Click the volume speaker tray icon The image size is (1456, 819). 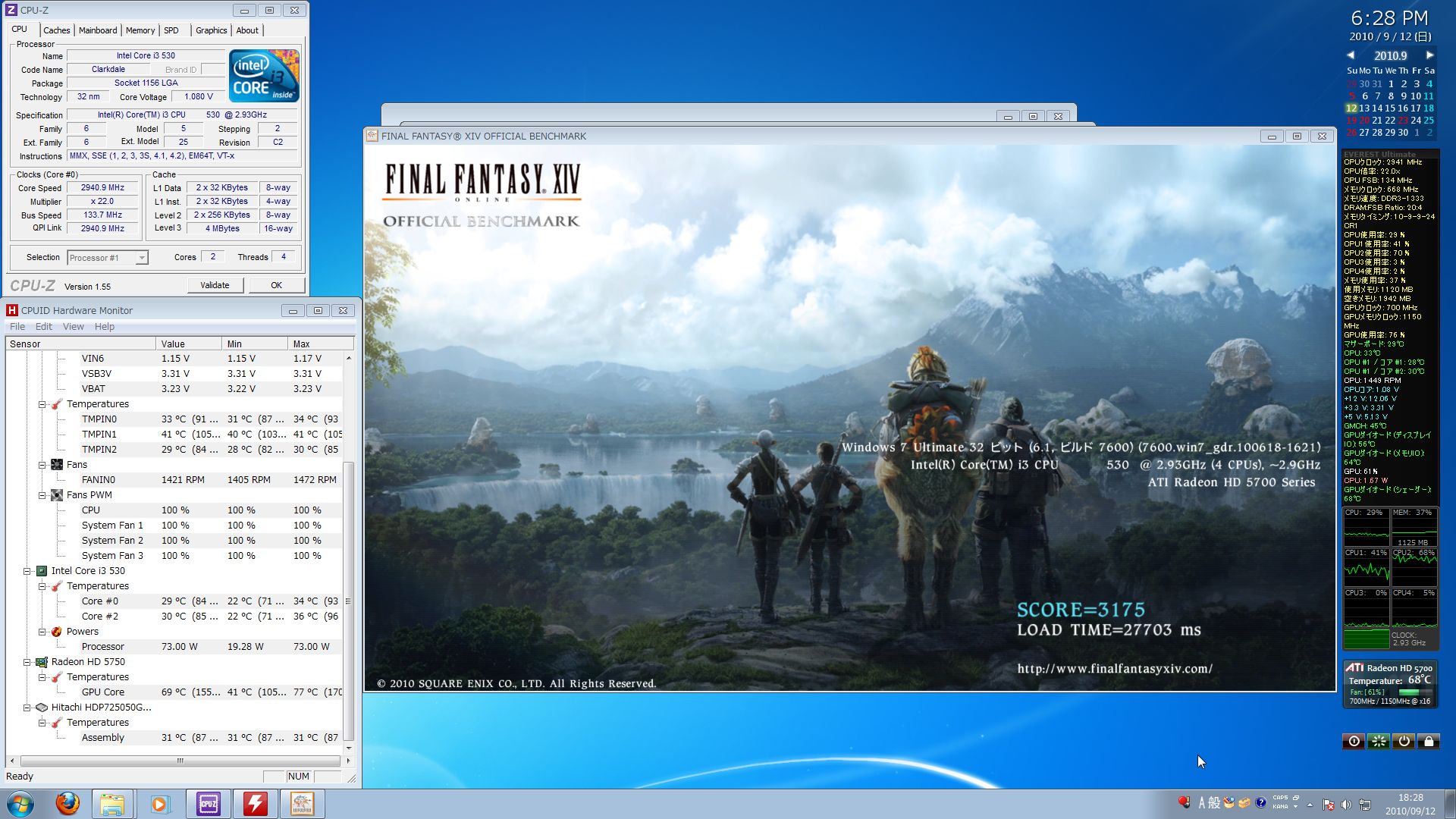point(1346,805)
